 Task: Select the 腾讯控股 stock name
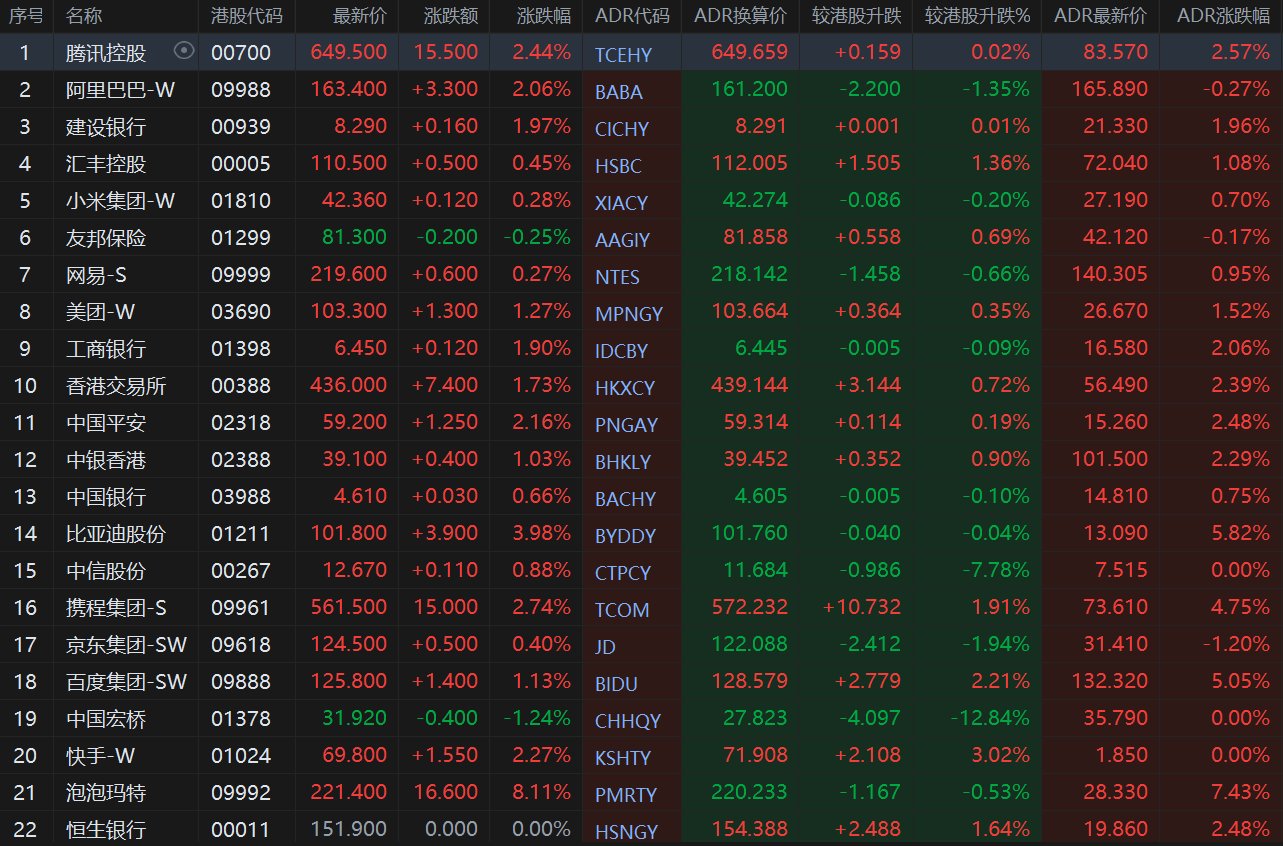[x=106, y=53]
